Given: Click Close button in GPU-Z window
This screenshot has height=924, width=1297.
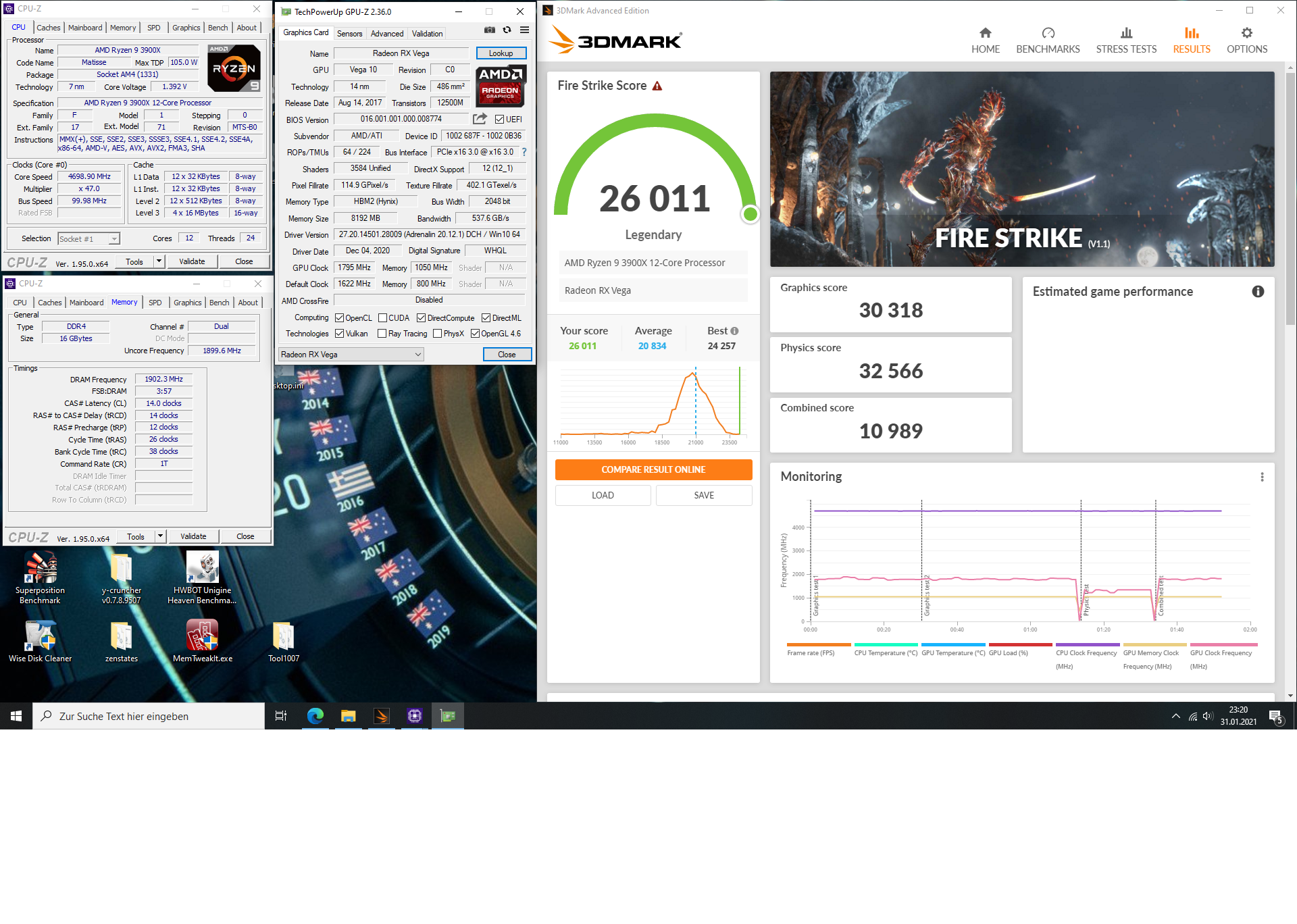Looking at the screenshot, I should (x=507, y=355).
